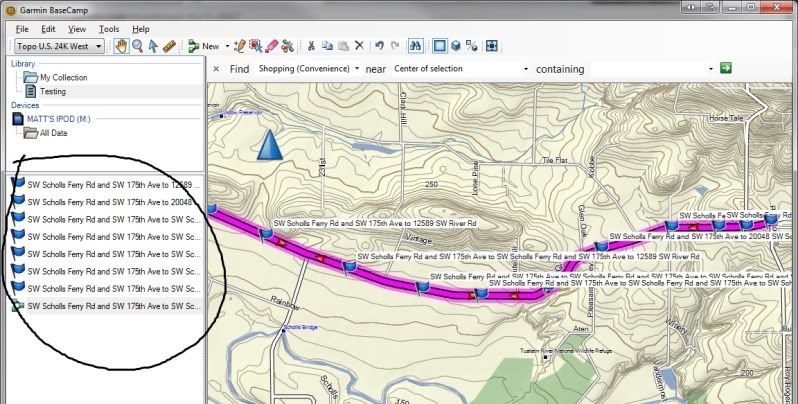Select the Testing list in the Library
Screen dimensions: 798x404
52,91
